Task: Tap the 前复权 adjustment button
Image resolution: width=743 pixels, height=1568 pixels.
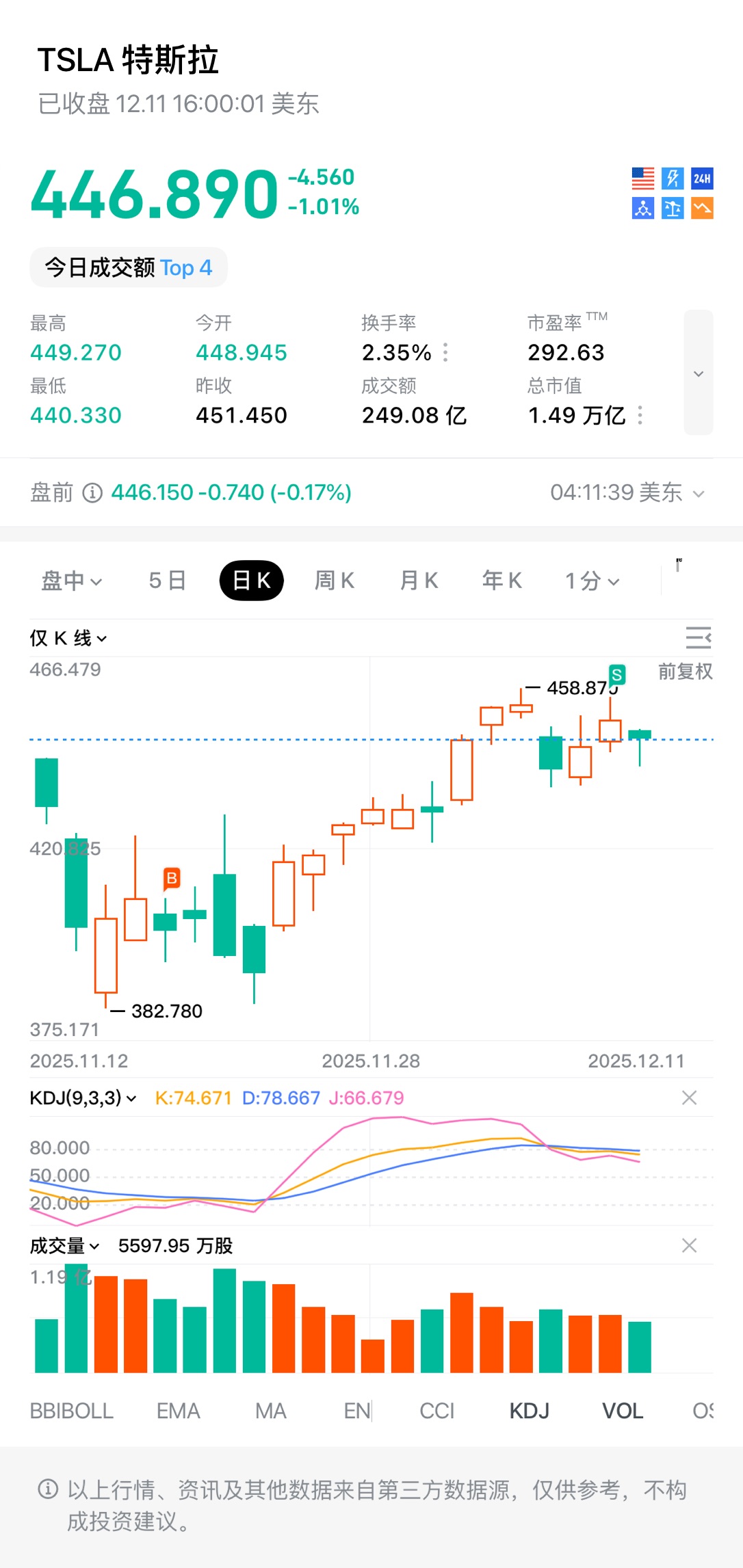Action: (685, 672)
